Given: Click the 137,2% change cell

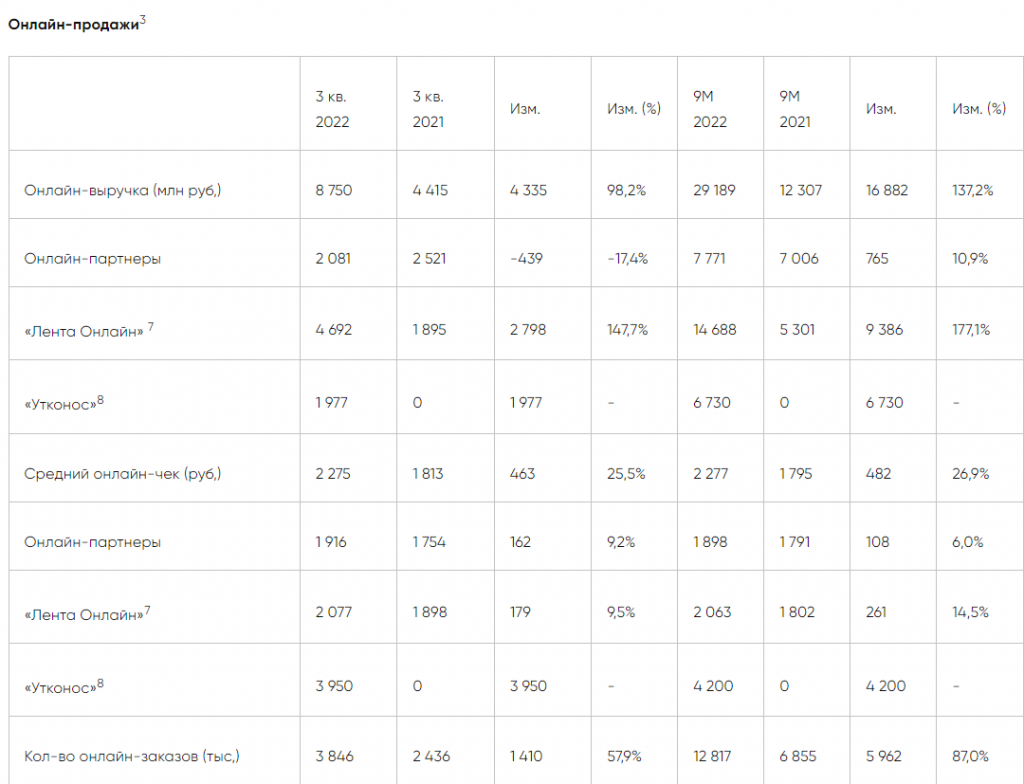Looking at the screenshot, I should (973, 190).
